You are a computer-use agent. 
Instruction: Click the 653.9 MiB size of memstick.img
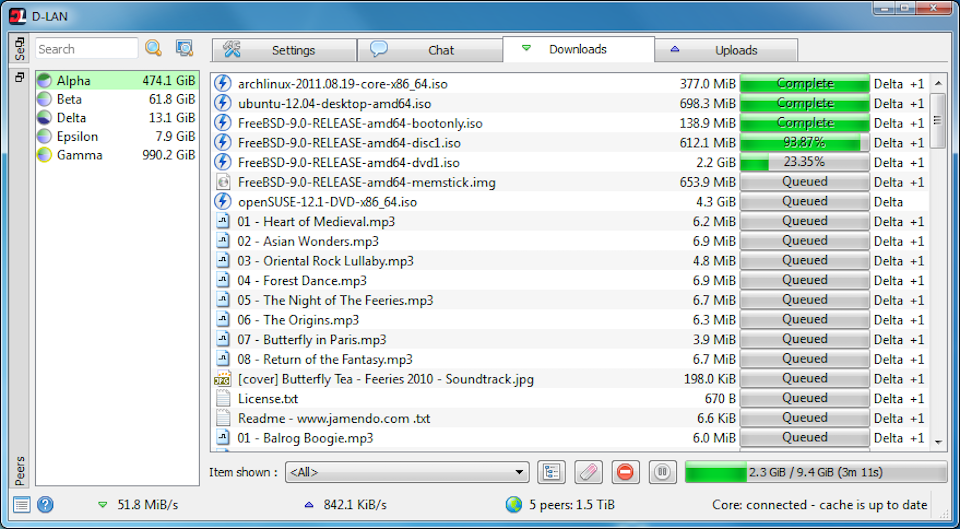(708, 182)
